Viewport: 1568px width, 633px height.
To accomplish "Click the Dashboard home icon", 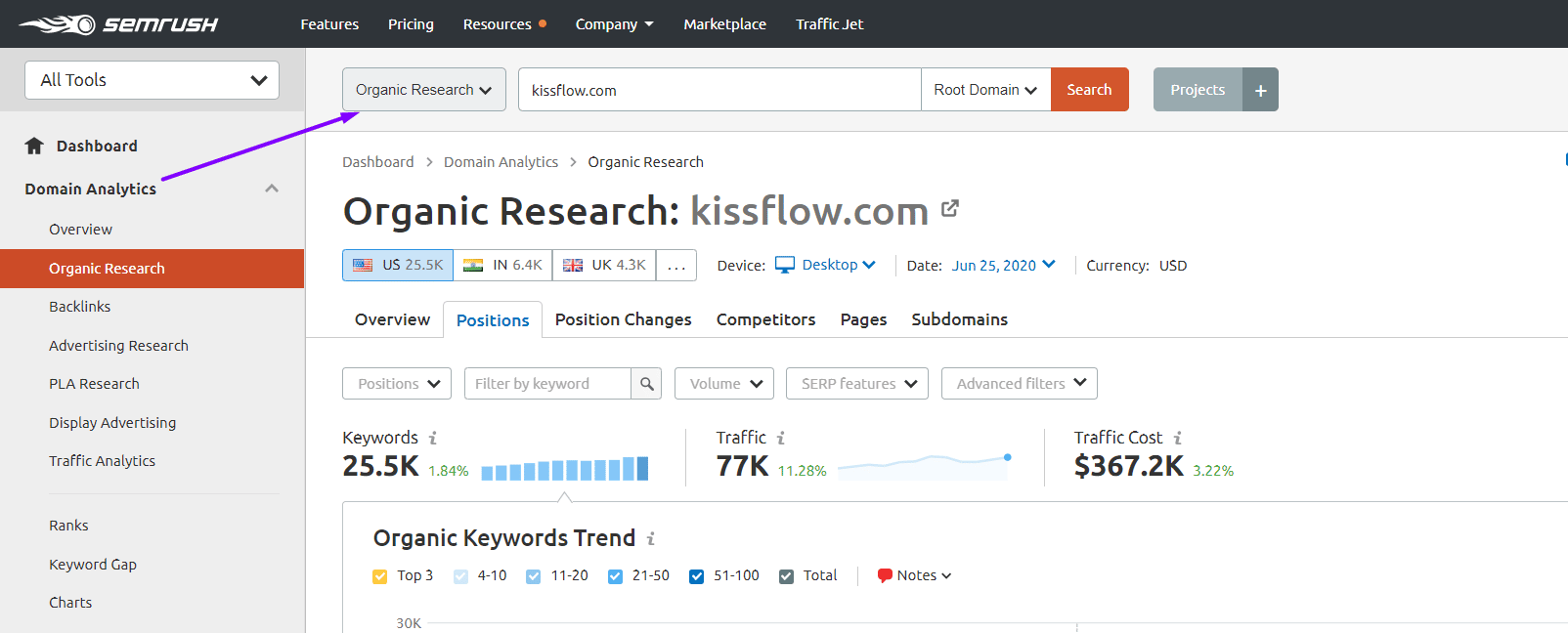I will (34, 146).
